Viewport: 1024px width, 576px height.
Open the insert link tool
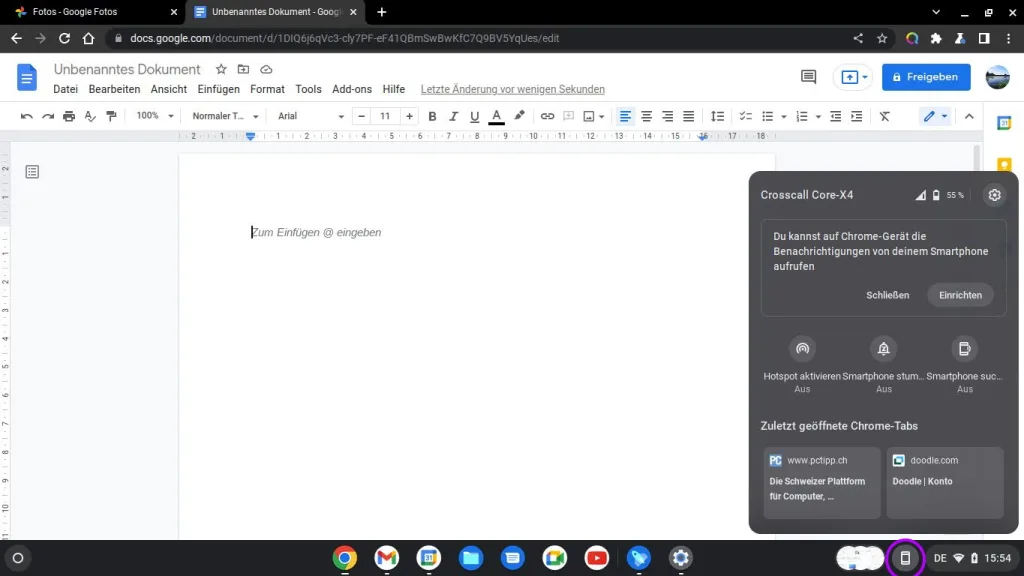coord(546,116)
